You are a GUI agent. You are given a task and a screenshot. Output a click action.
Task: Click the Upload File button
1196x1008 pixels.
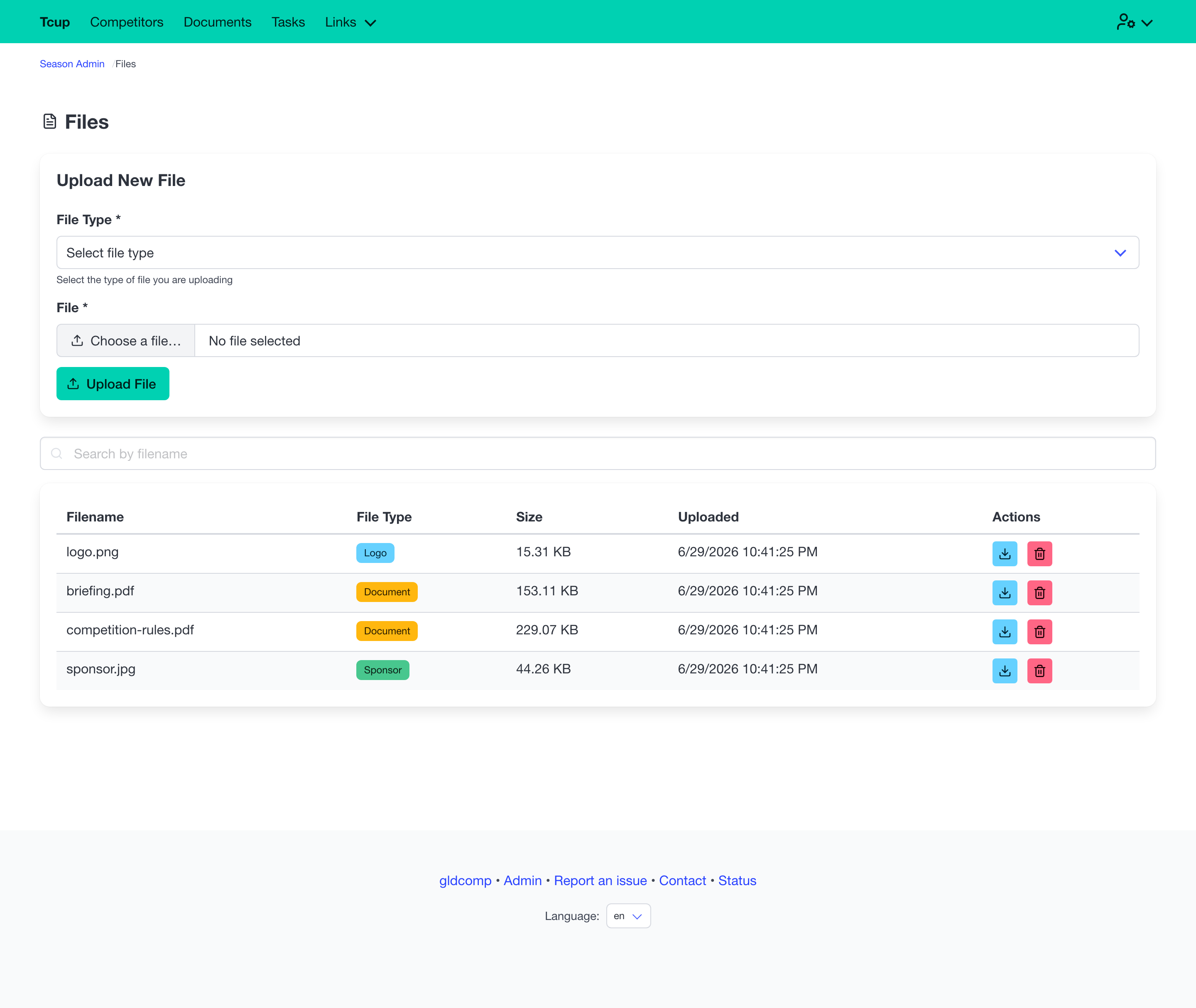pos(113,384)
